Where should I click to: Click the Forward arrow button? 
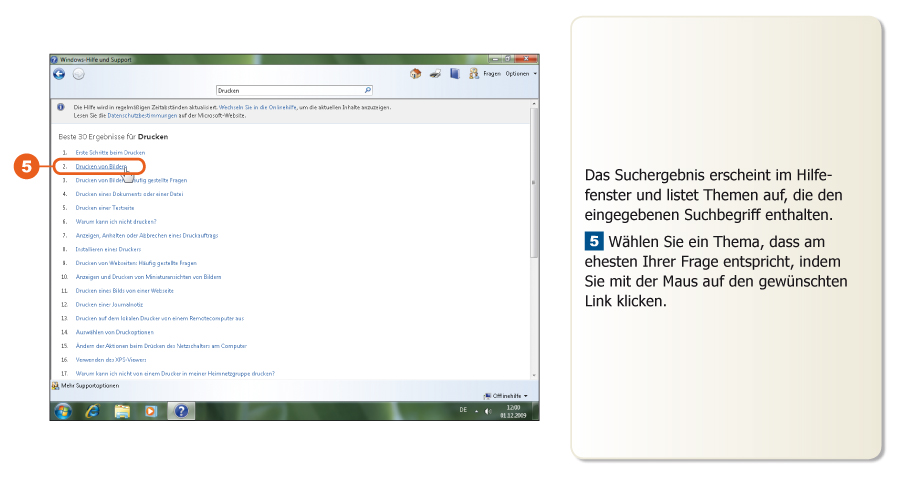(78, 75)
